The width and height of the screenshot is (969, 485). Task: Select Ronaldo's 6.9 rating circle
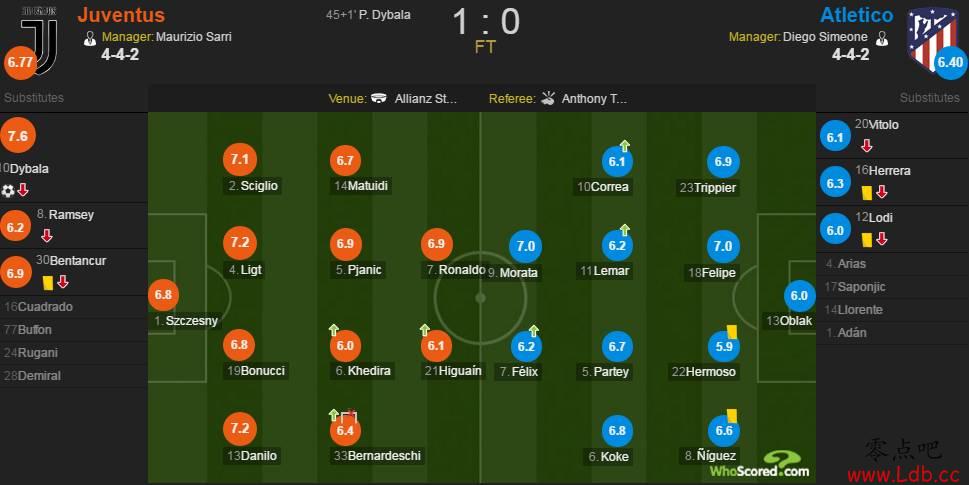point(436,244)
